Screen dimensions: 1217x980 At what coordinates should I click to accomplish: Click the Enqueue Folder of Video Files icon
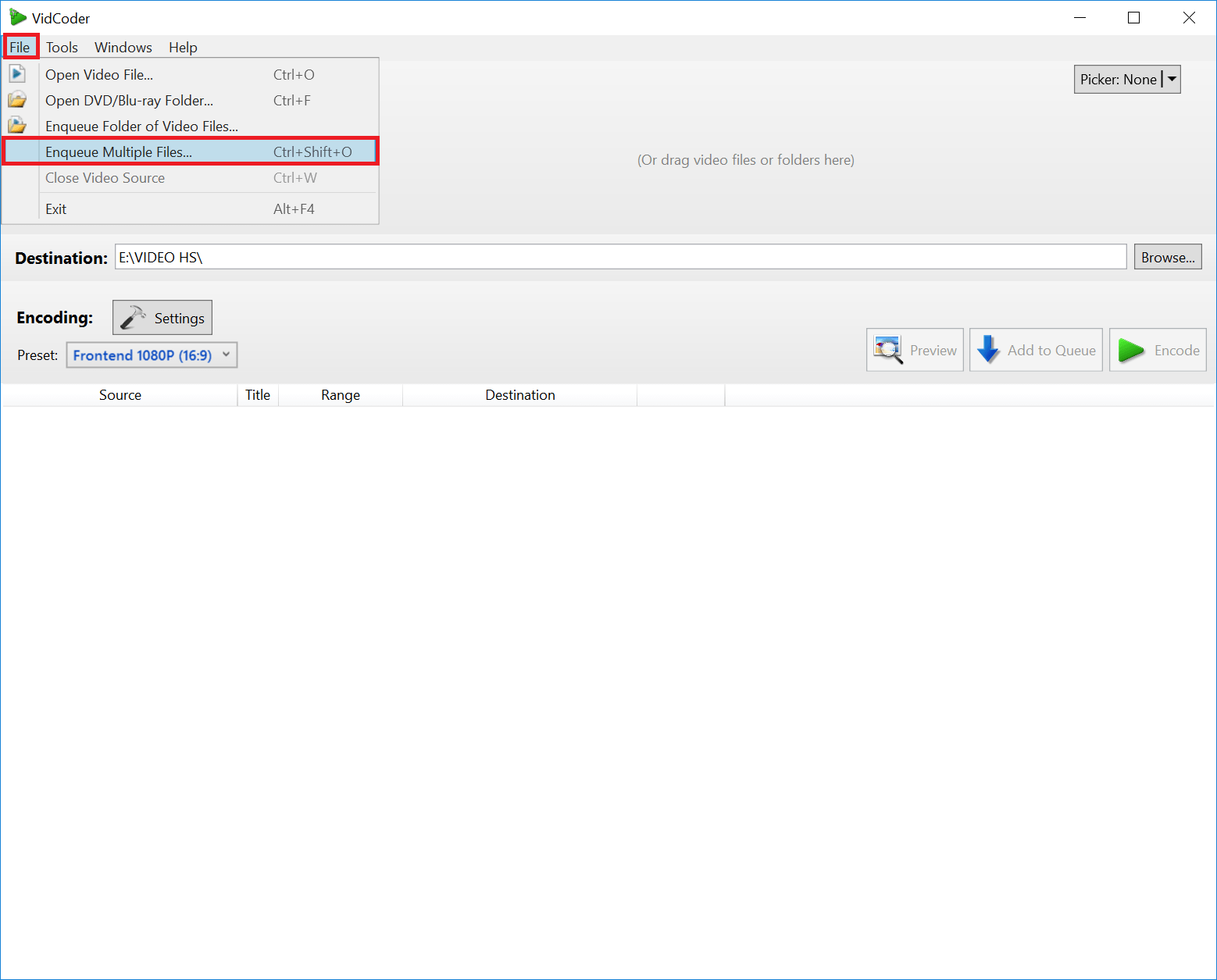point(17,126)
